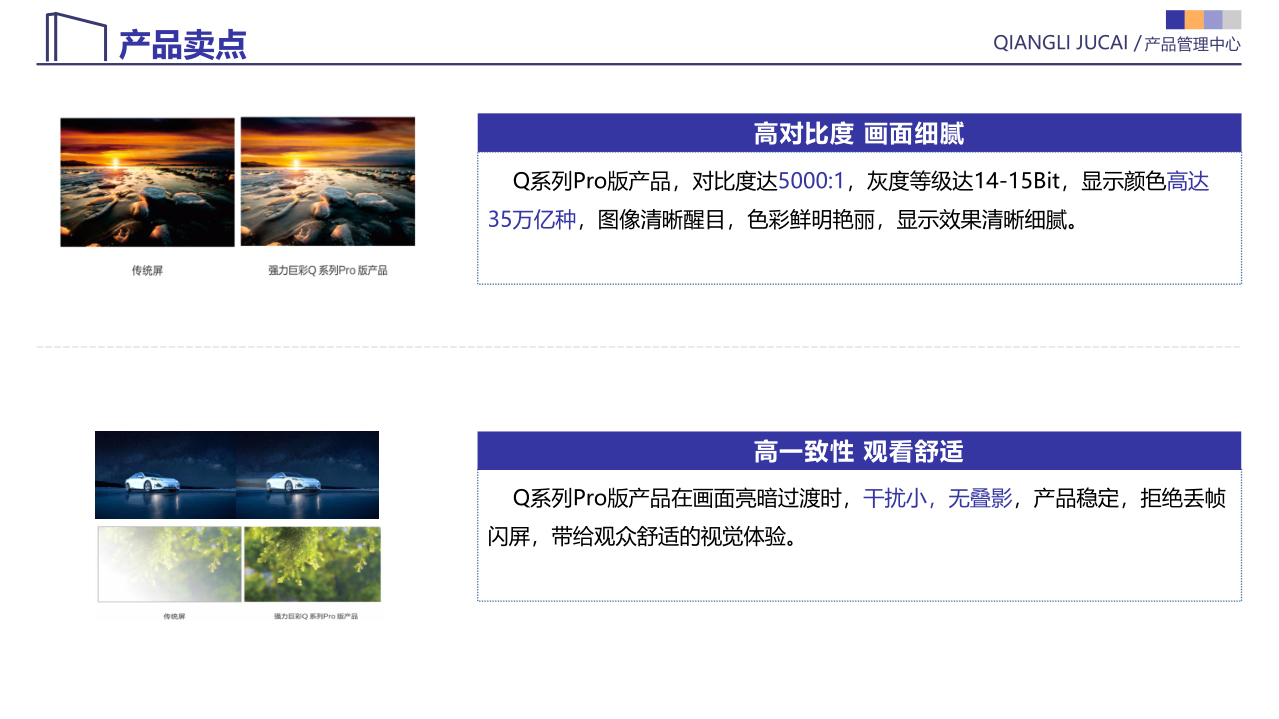This screenshot has width=1279, height=719.
Task: Click the building outline logo icon
Action: (x=75, y=37)
